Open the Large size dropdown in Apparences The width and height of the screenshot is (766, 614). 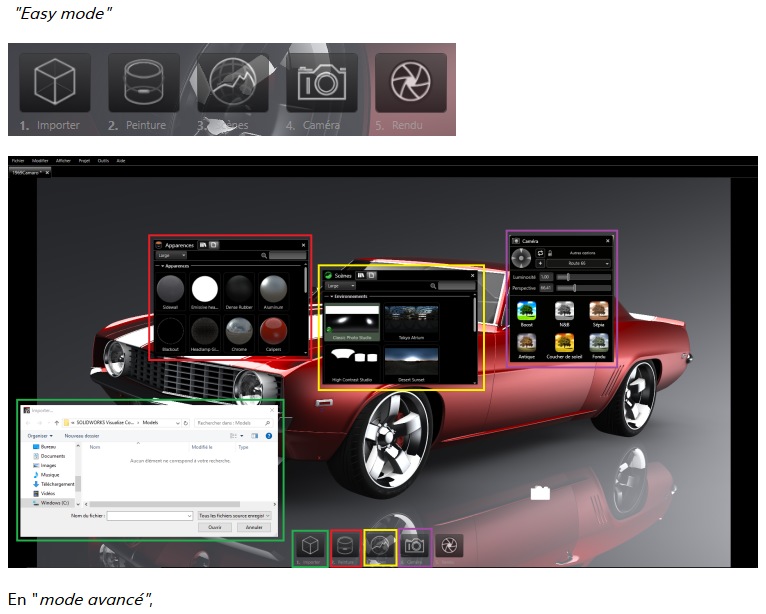coord(171,256)
